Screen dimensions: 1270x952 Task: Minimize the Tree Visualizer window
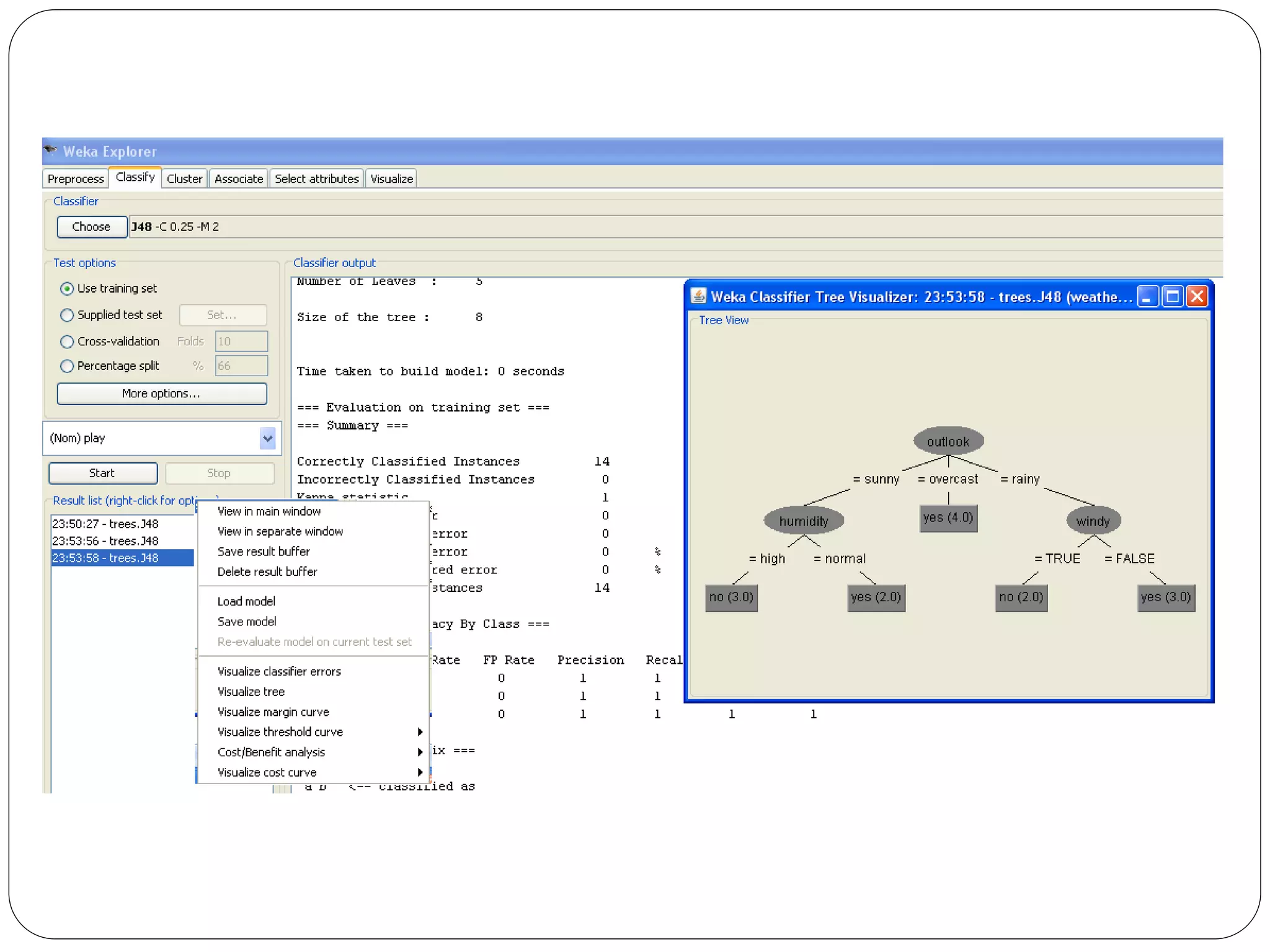pos(1148,297)
